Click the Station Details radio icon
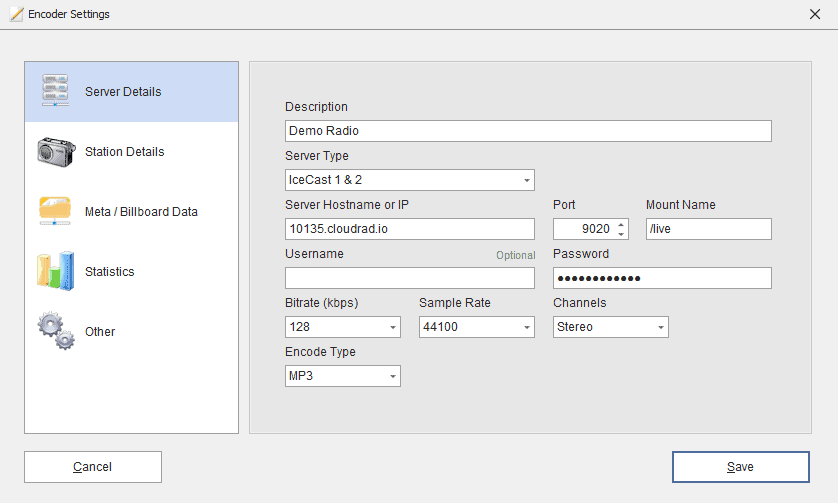This screenshot has height=503, width=838. 56,151
